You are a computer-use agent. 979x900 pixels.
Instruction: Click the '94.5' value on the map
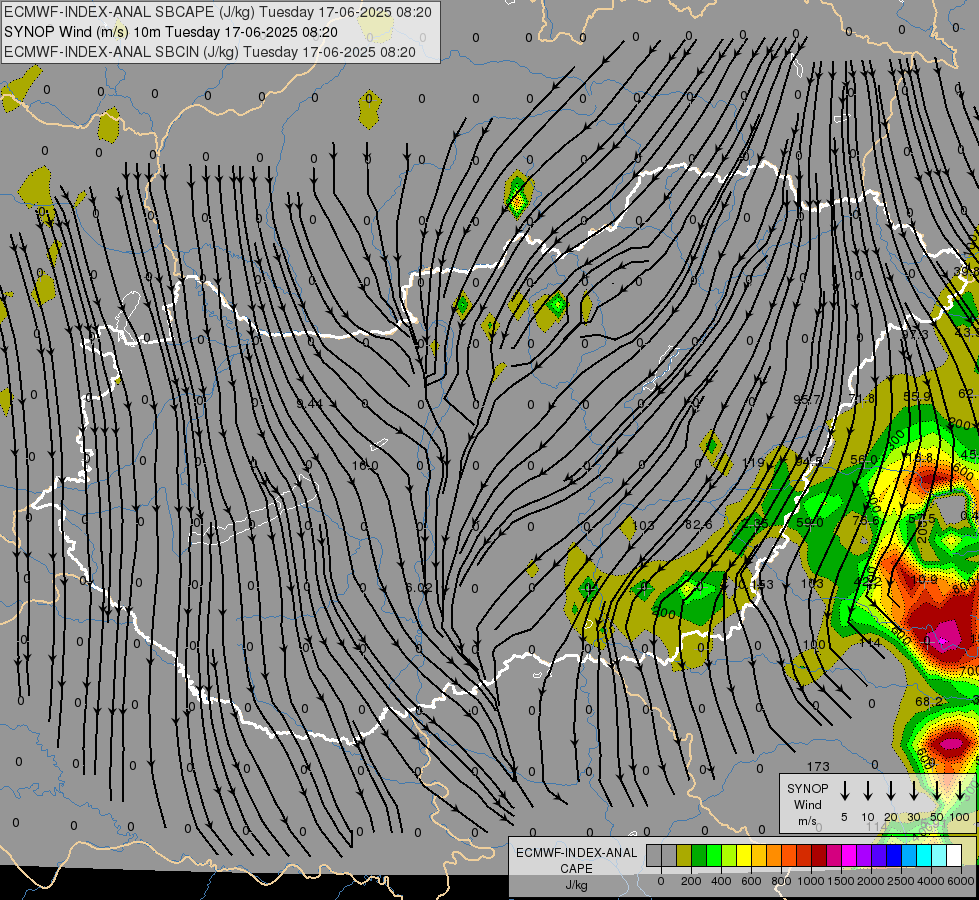point(809,461)
